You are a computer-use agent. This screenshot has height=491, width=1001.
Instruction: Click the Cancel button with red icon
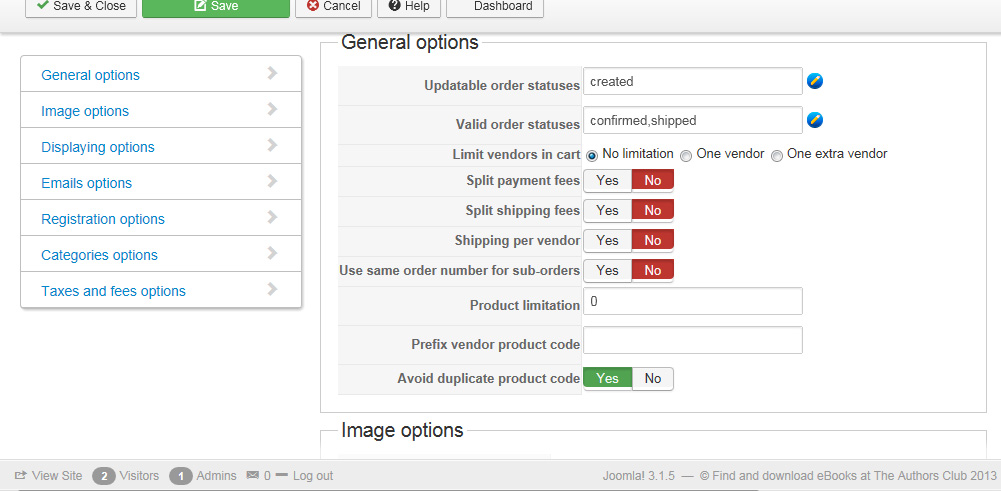(333, 6)
